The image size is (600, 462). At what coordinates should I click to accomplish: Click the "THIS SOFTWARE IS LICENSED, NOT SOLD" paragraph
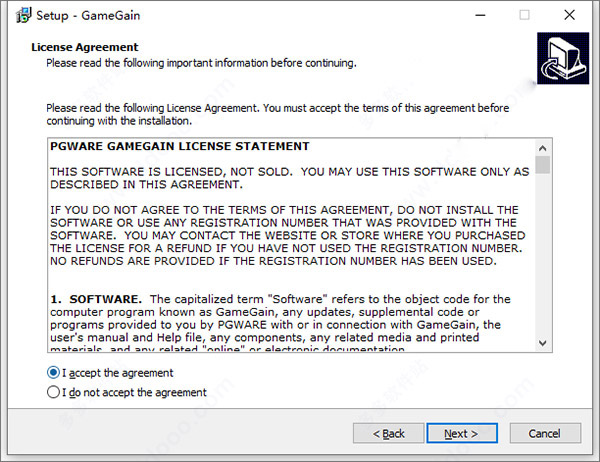[290, 178]
